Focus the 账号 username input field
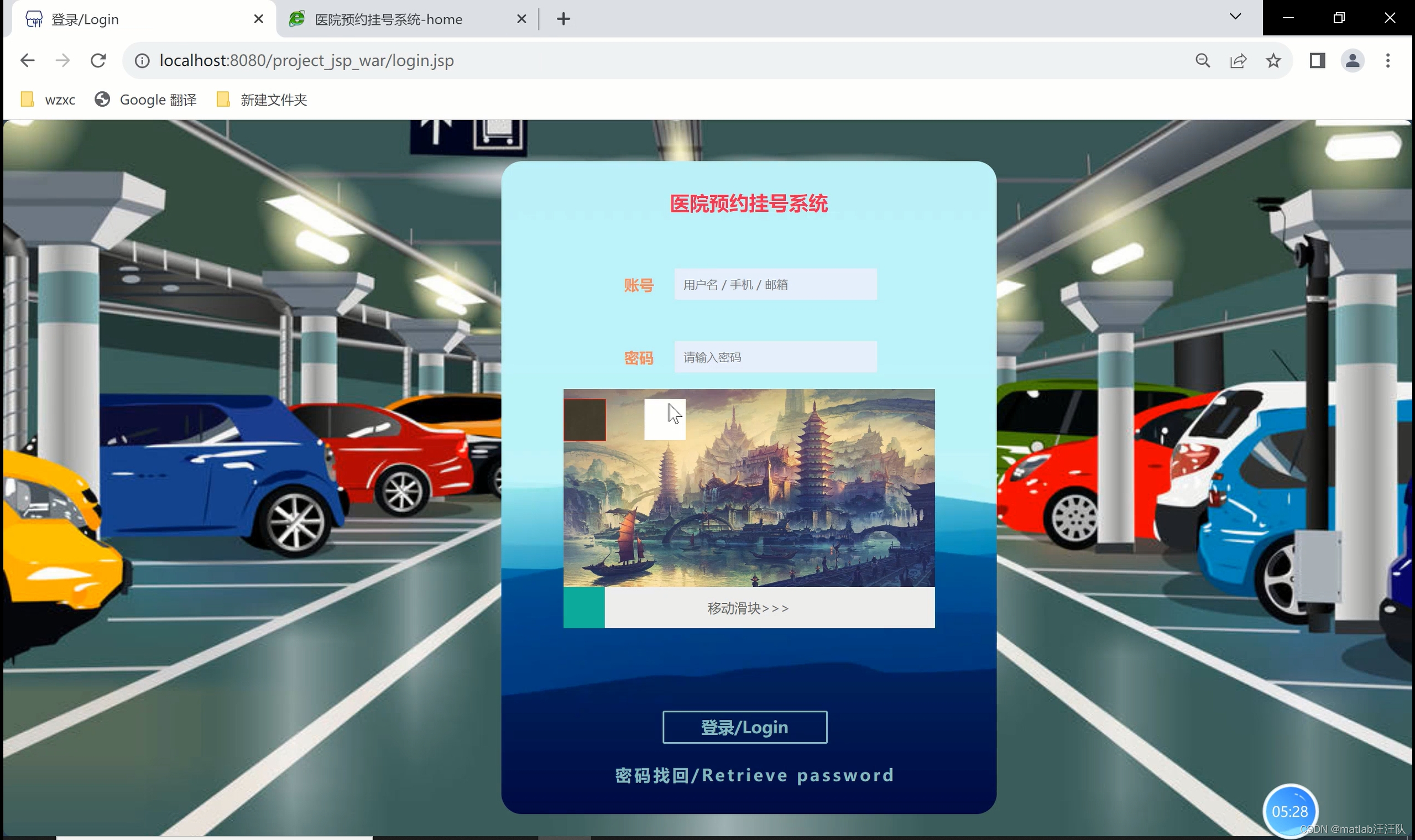This screenshot has width=1415, height=840. 775,285
